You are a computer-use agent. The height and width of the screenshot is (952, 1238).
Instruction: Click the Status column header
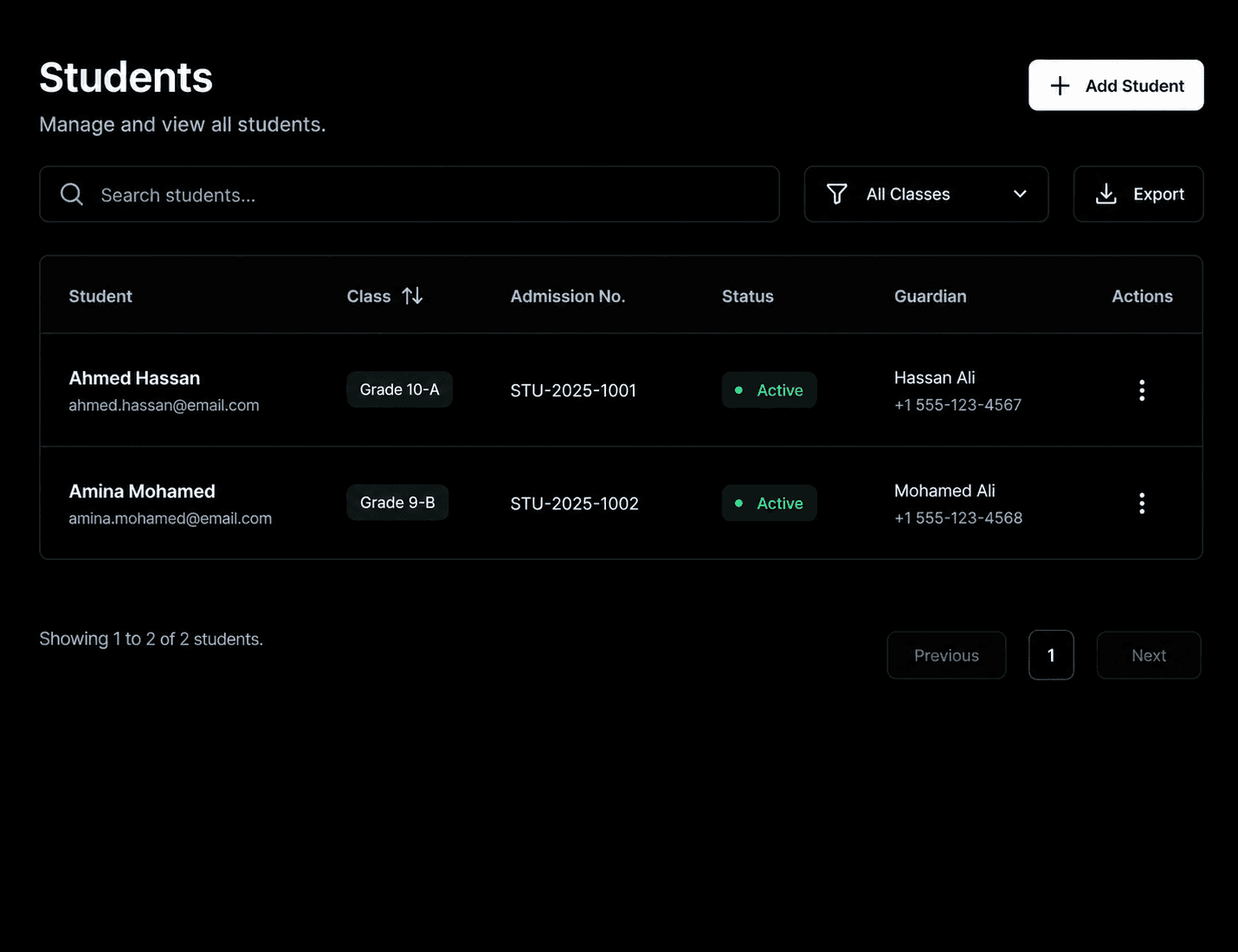click(748, 296)
